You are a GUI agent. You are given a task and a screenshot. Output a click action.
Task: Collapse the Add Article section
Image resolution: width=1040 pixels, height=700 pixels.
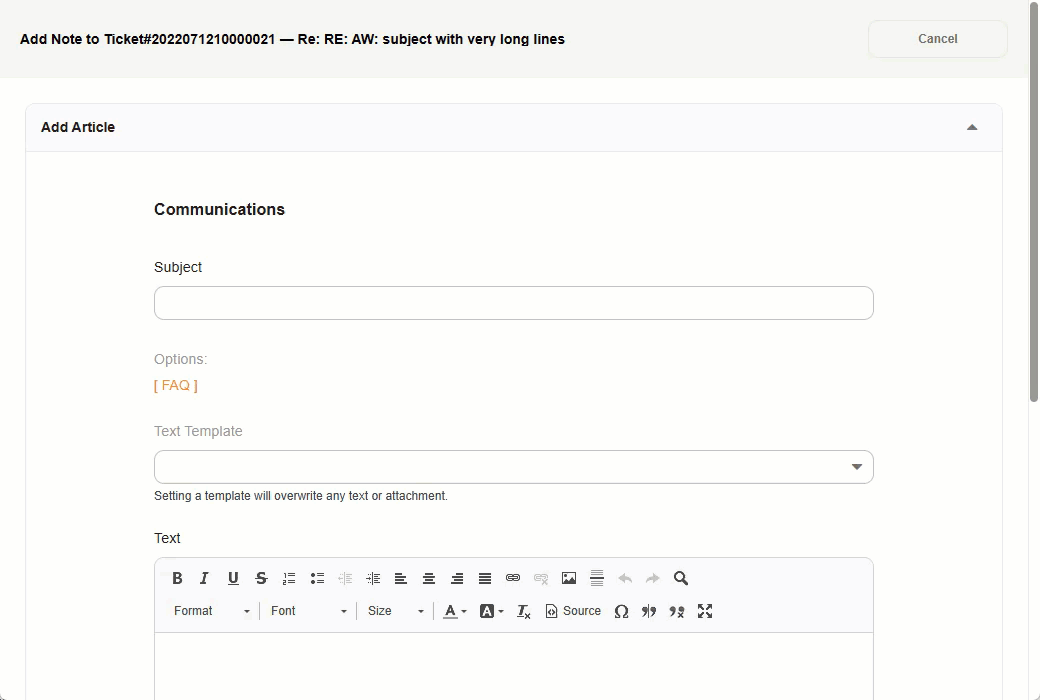coord(971,127)
